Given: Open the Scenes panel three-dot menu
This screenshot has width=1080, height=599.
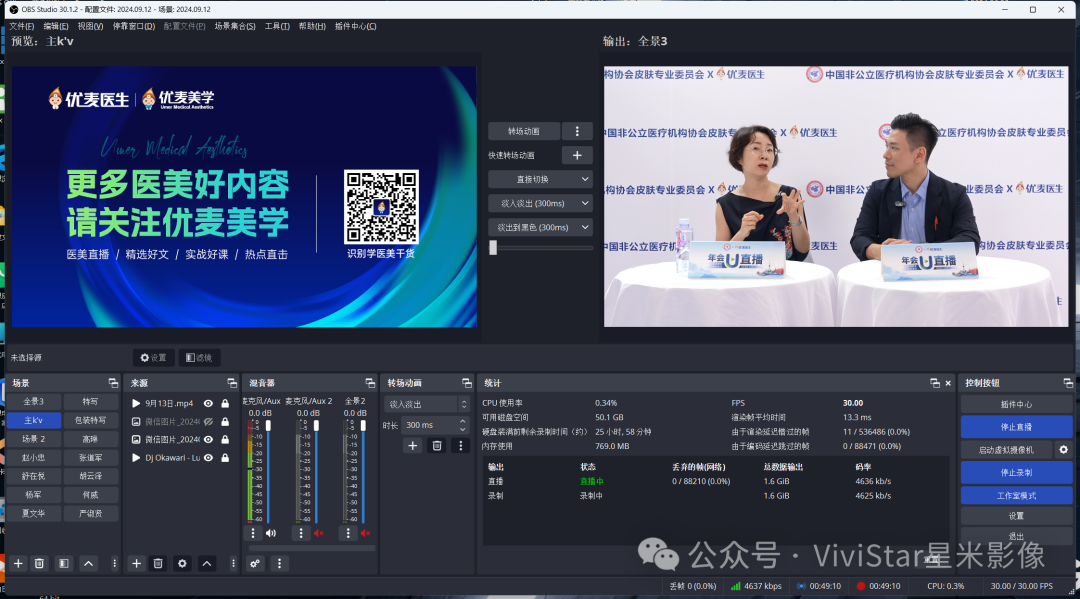Looking at the screenshot, I should 114,563.
